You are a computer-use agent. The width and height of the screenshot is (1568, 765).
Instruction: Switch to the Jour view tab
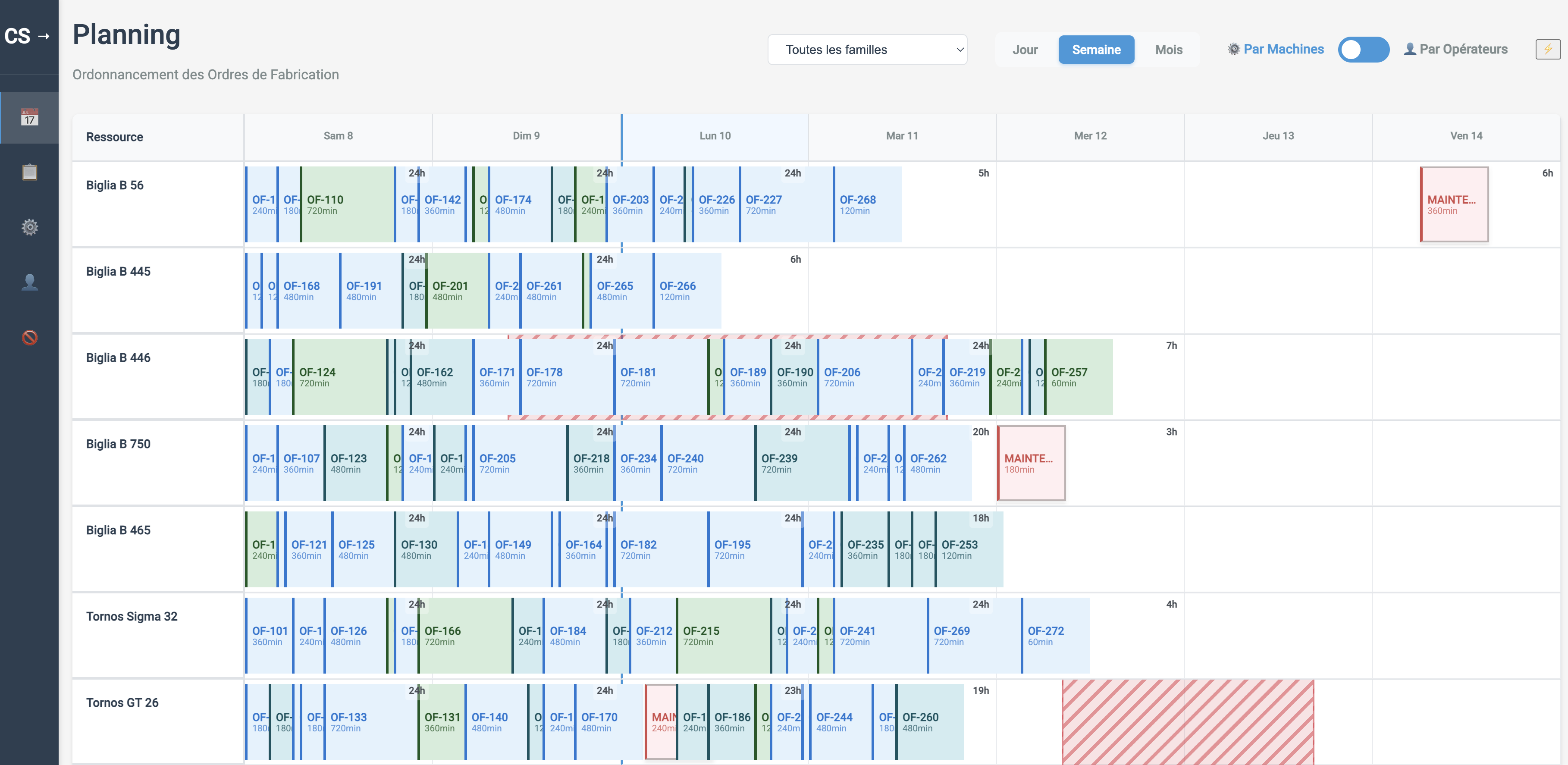[x=1025, y=49]
